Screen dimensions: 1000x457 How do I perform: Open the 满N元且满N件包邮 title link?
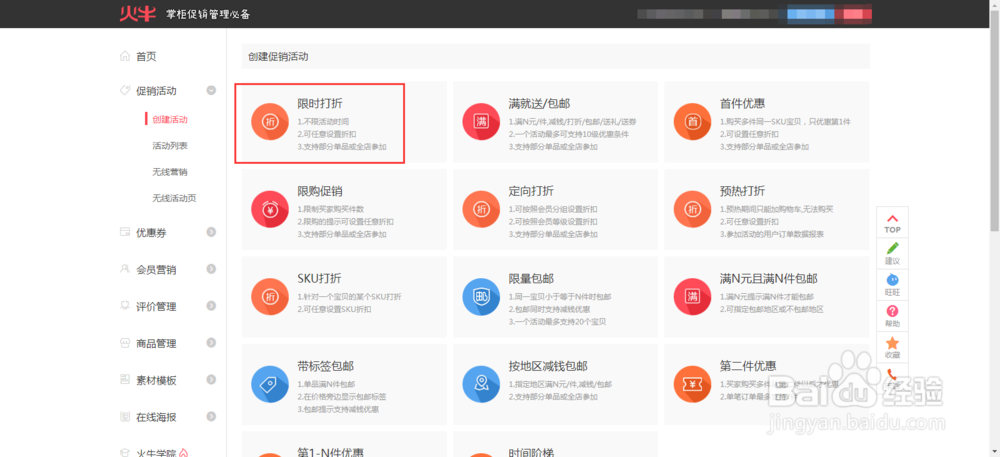(768, 279)
